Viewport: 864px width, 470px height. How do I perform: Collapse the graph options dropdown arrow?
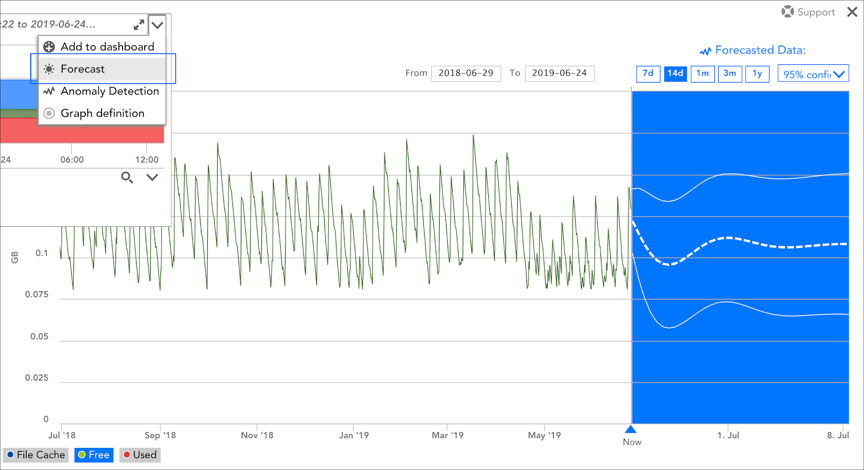click(157, 25)
